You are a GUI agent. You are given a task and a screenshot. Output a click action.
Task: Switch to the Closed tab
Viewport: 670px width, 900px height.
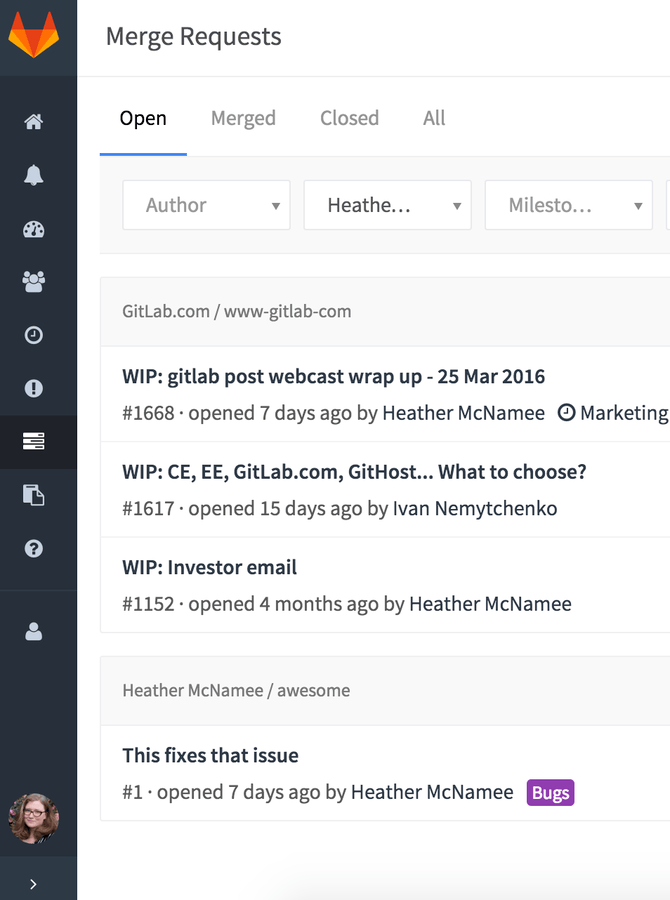[x=349, y=118]
